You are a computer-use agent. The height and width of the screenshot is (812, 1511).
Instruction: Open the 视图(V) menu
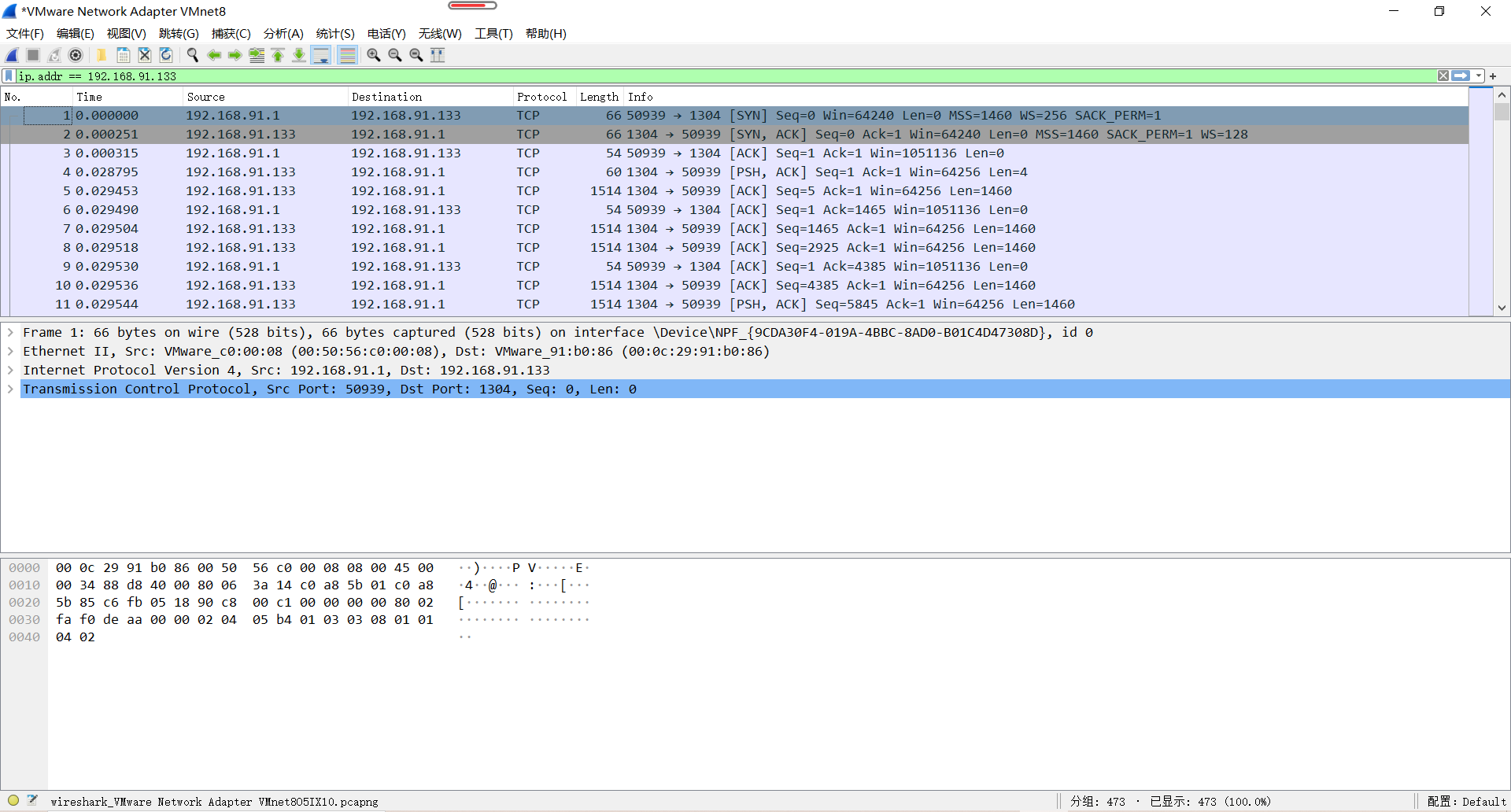(127, 33)
